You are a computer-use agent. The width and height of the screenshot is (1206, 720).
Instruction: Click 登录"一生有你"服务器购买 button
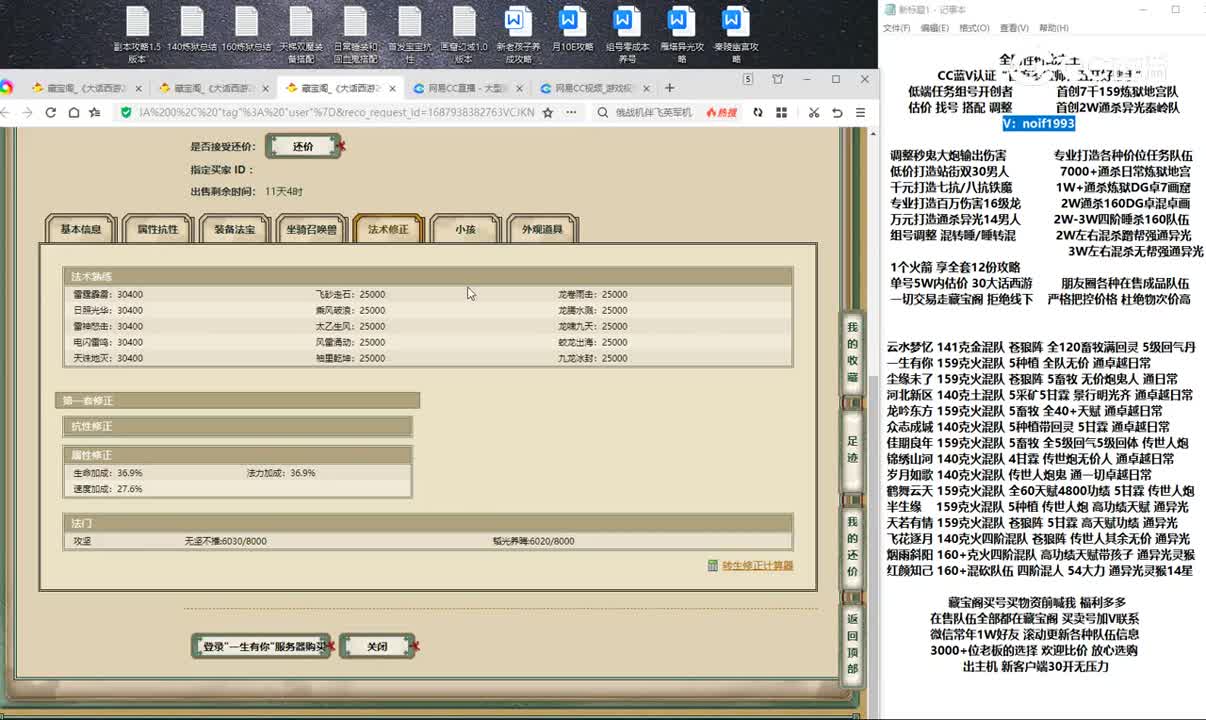tap(261, 646)
